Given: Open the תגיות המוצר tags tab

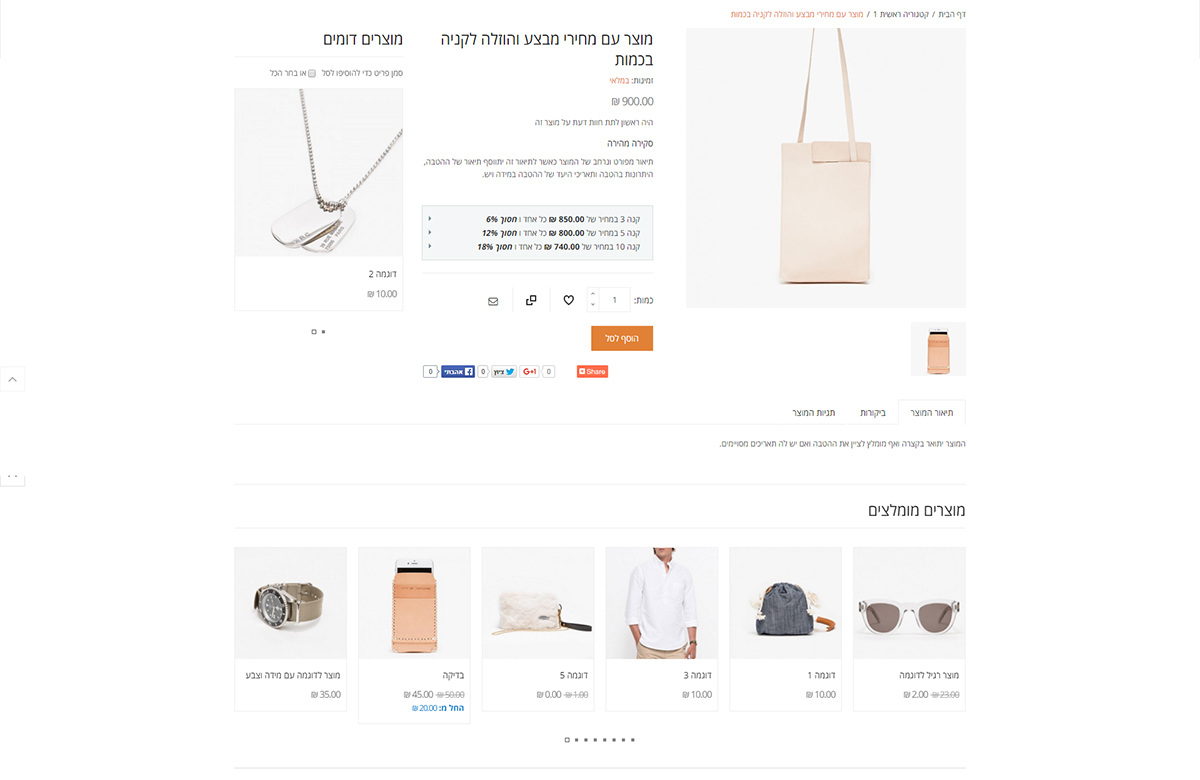Looking at the screenshot, I should [814, 412].
